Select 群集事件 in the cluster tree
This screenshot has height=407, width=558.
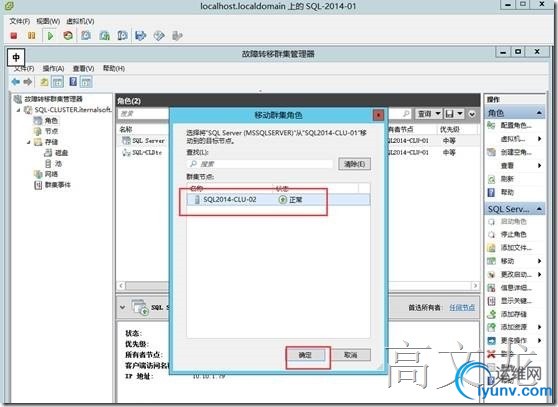point(57,185)
